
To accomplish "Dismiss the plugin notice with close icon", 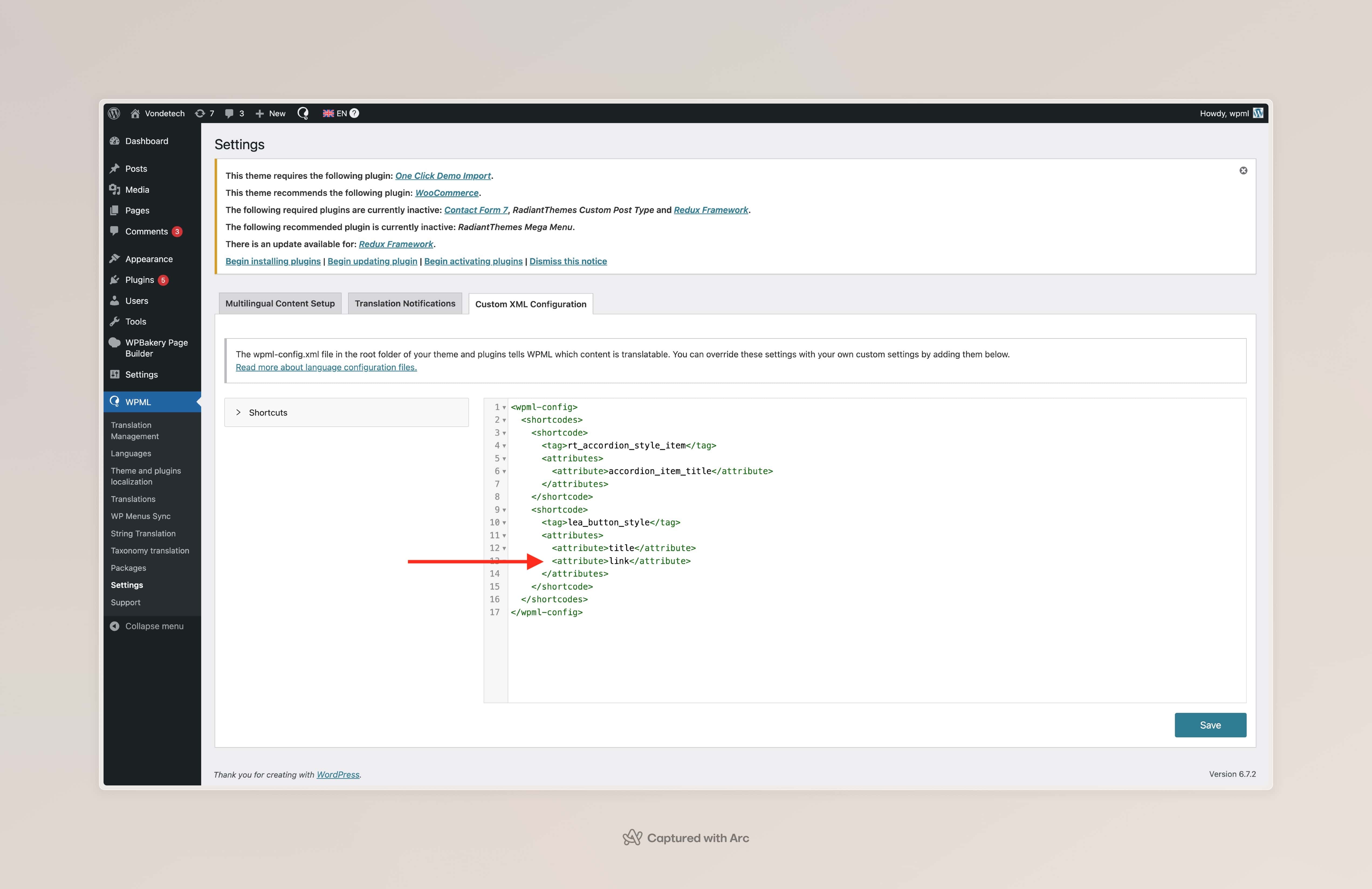I will tap(1243, 171).
